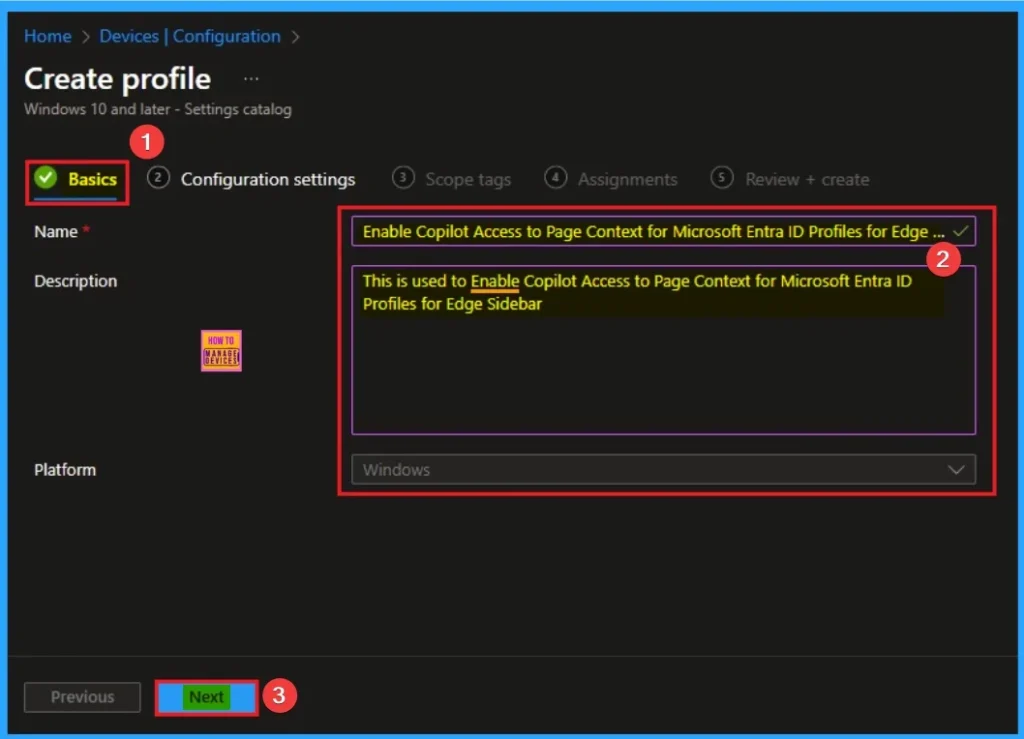
Task: Click the breadcrumb chevron after Devices | Configuration
Action: click(295, 36)
